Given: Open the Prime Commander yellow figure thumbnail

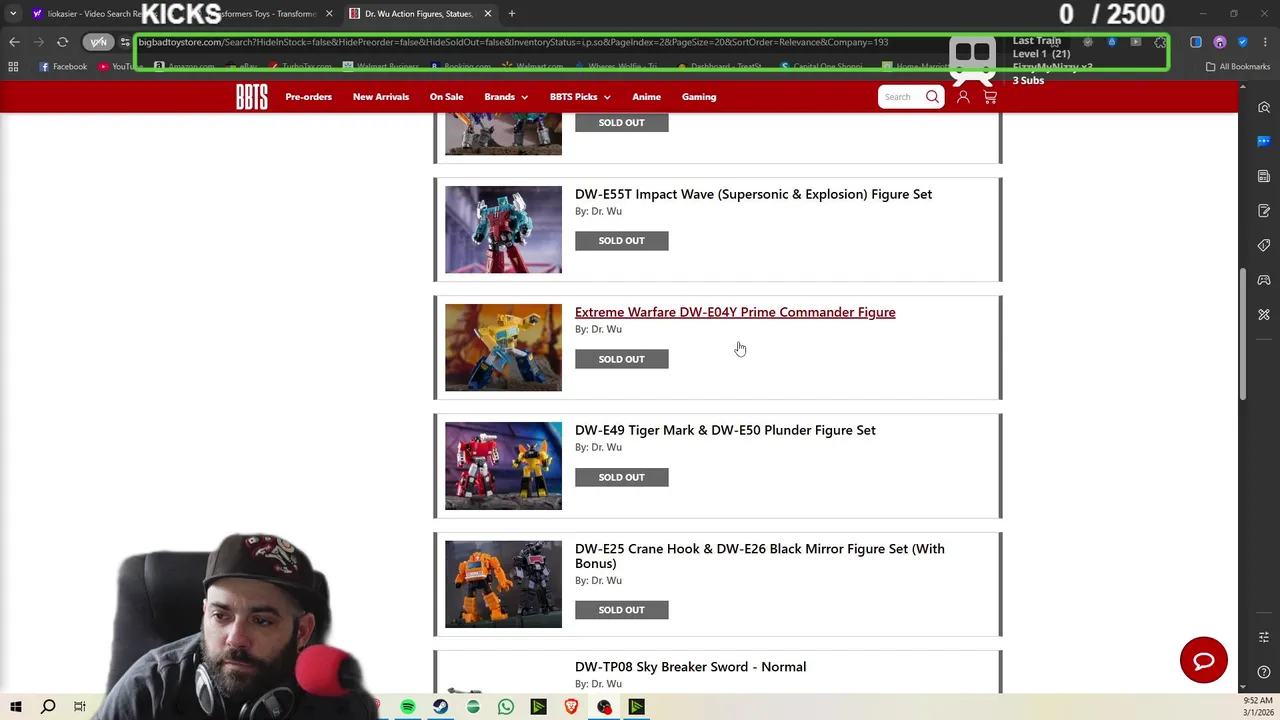Looking at the screenshot, I should [503, 347].
